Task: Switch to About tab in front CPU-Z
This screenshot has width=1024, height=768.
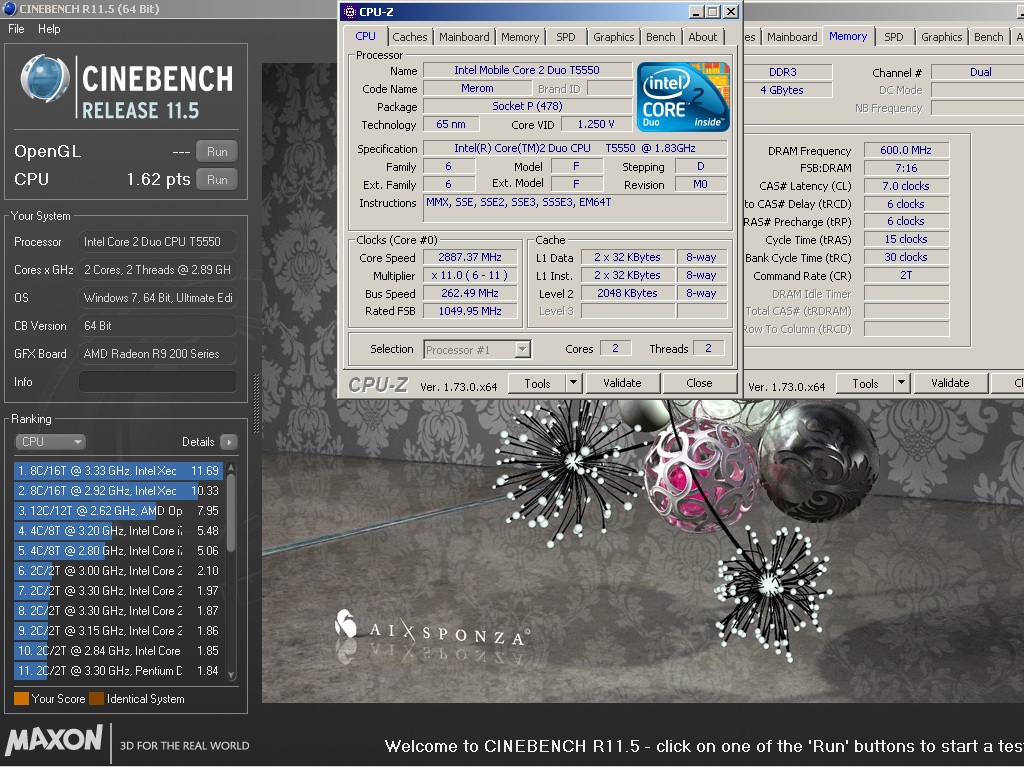Action: [703, 37]
